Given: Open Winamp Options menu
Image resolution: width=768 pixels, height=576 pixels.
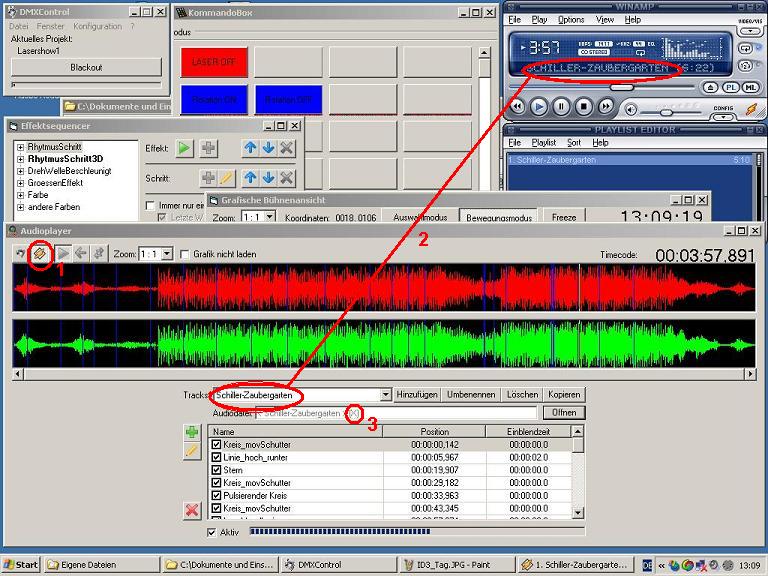Looking at the screenshot, I should coord(571,20).
